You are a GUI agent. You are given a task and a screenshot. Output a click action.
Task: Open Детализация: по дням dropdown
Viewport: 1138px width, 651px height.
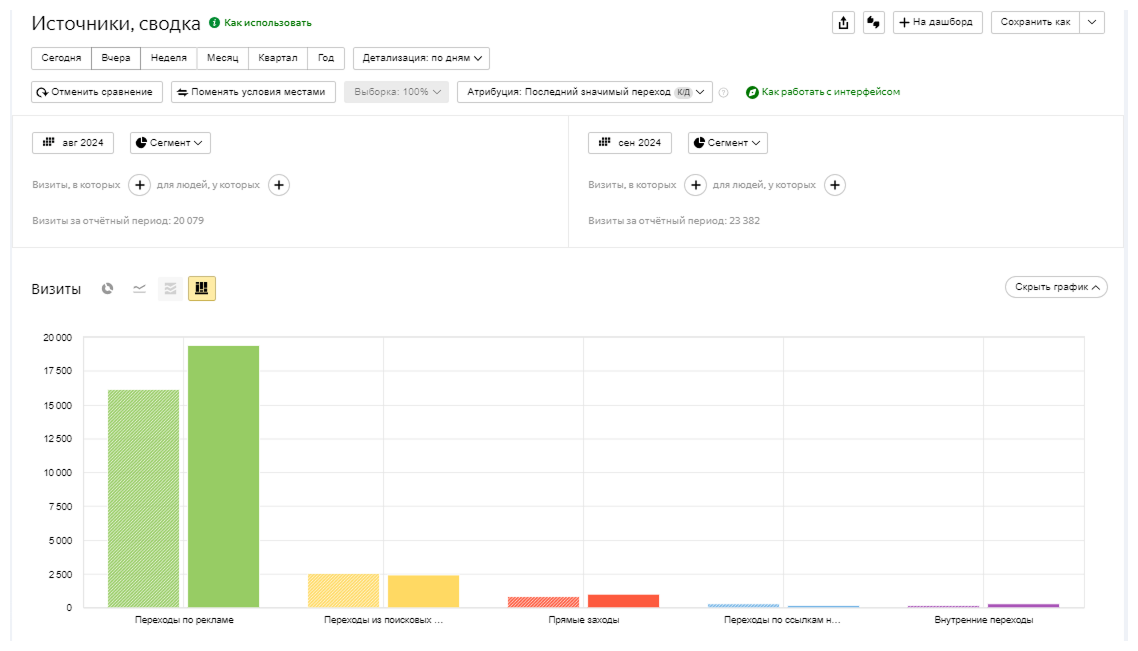[x=421, y=58]
